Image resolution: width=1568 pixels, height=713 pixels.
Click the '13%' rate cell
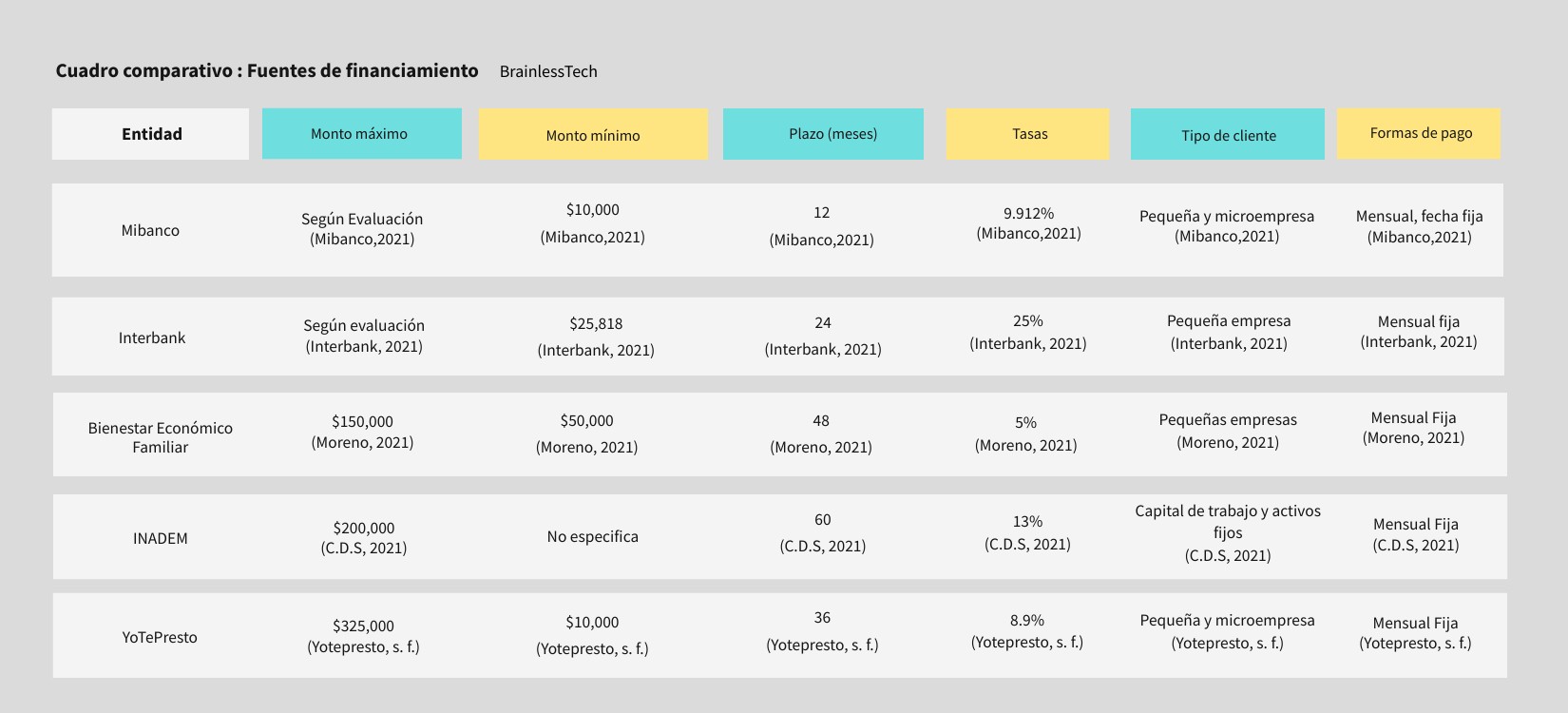1027,522
